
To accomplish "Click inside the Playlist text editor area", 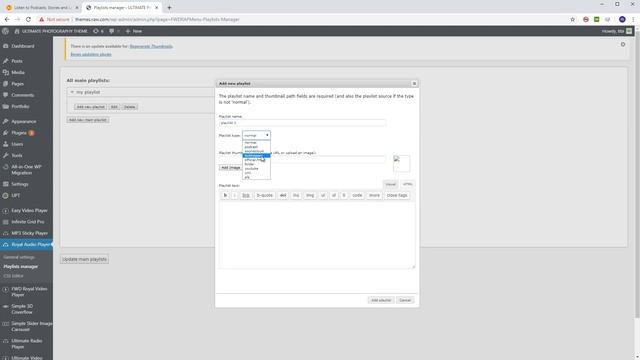I will [317, 236].
